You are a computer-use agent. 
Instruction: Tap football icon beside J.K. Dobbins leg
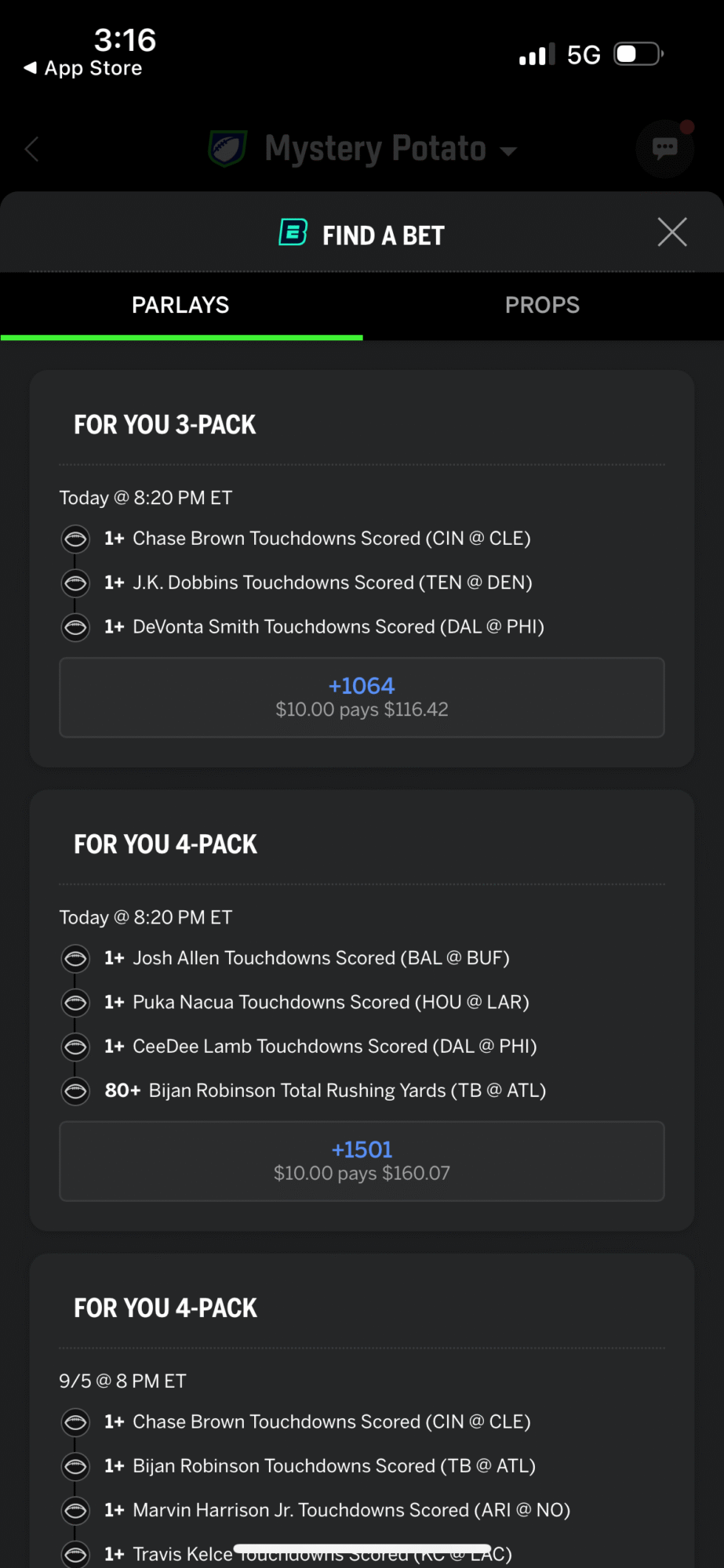click(x=75, y=583)
